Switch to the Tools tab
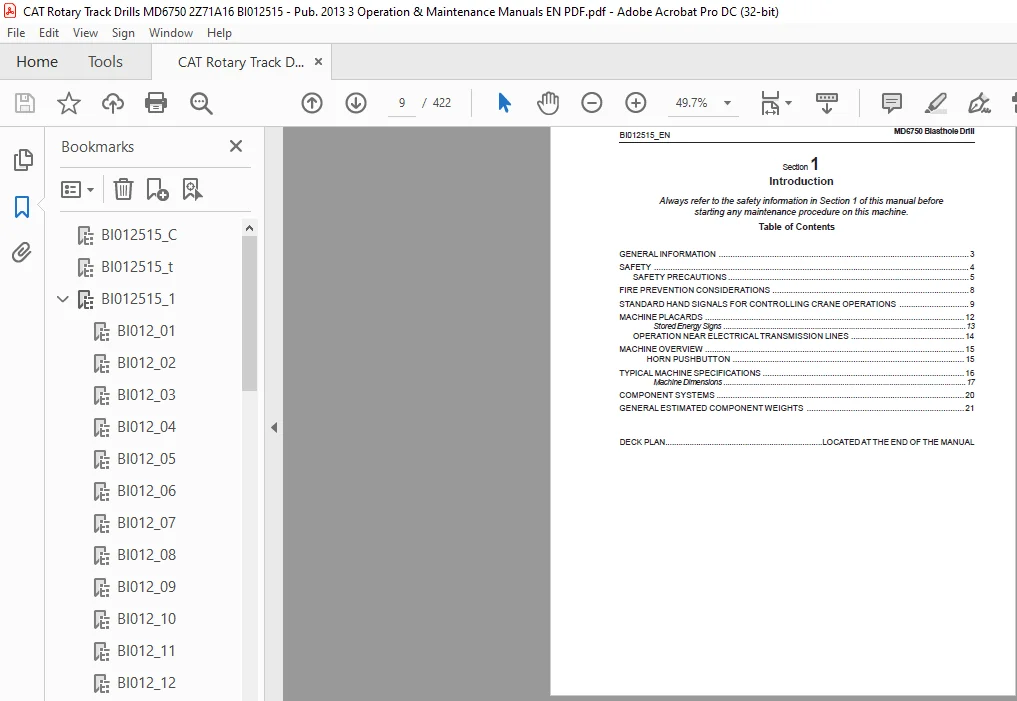Viewport: 1017px width, 701px height. tap(105, 62)
